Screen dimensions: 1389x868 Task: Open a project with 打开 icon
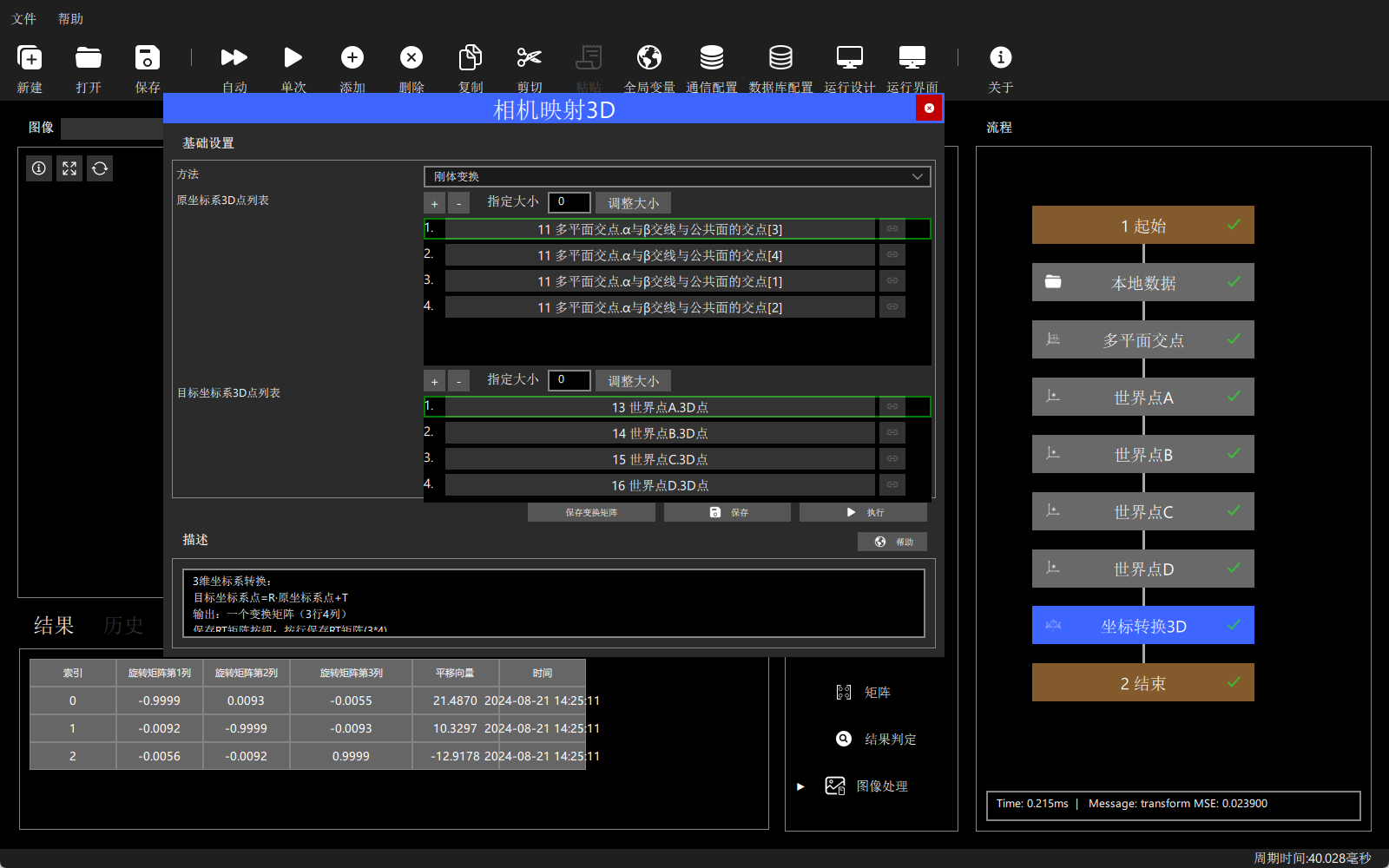(89, 58)
